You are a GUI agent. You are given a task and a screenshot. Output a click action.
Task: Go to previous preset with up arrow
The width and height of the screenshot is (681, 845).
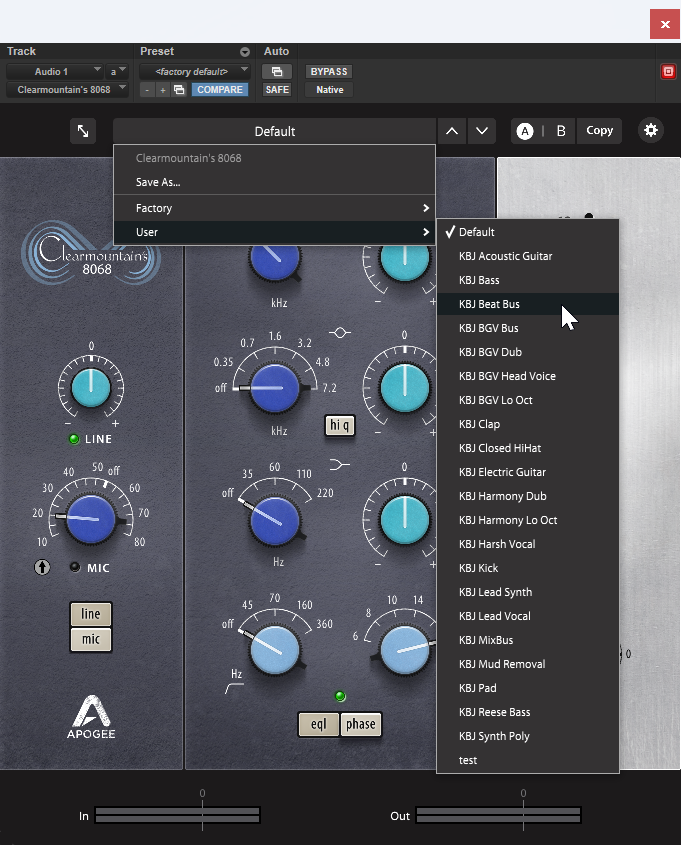[x=452, y=131]
